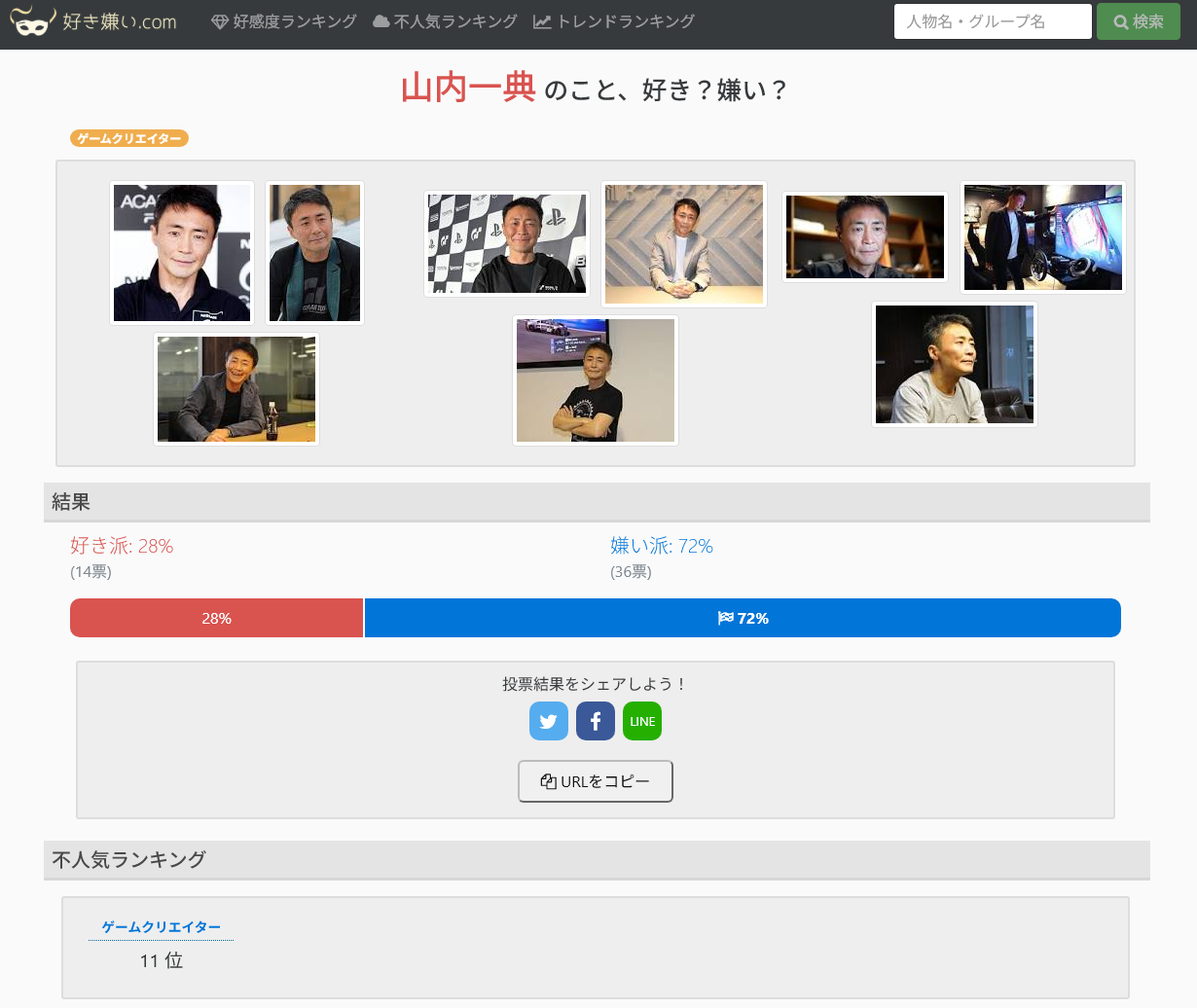Click the green 検索 button

(x=1139, y=21)
